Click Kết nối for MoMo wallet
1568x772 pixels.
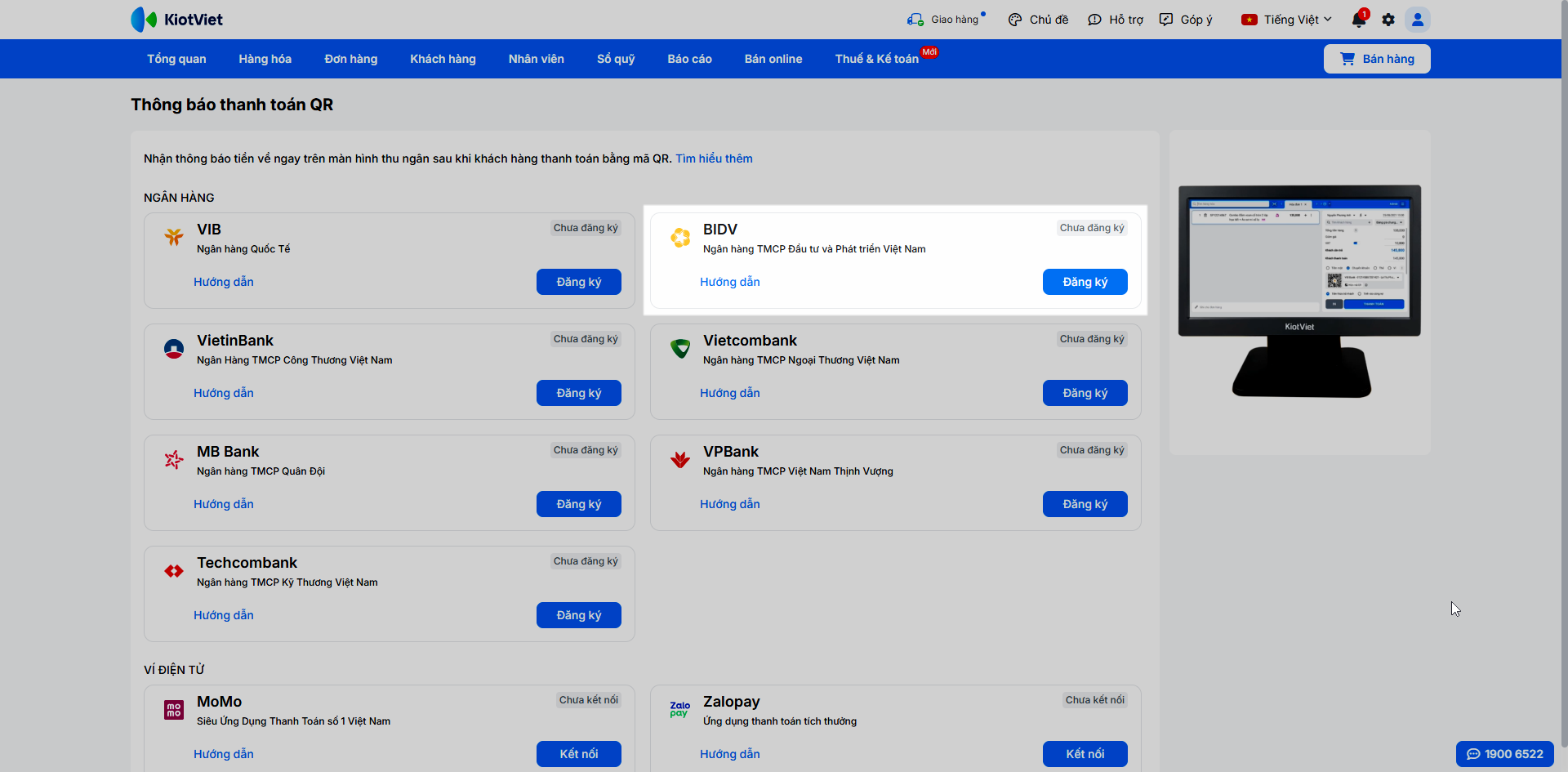coord(578,754)
